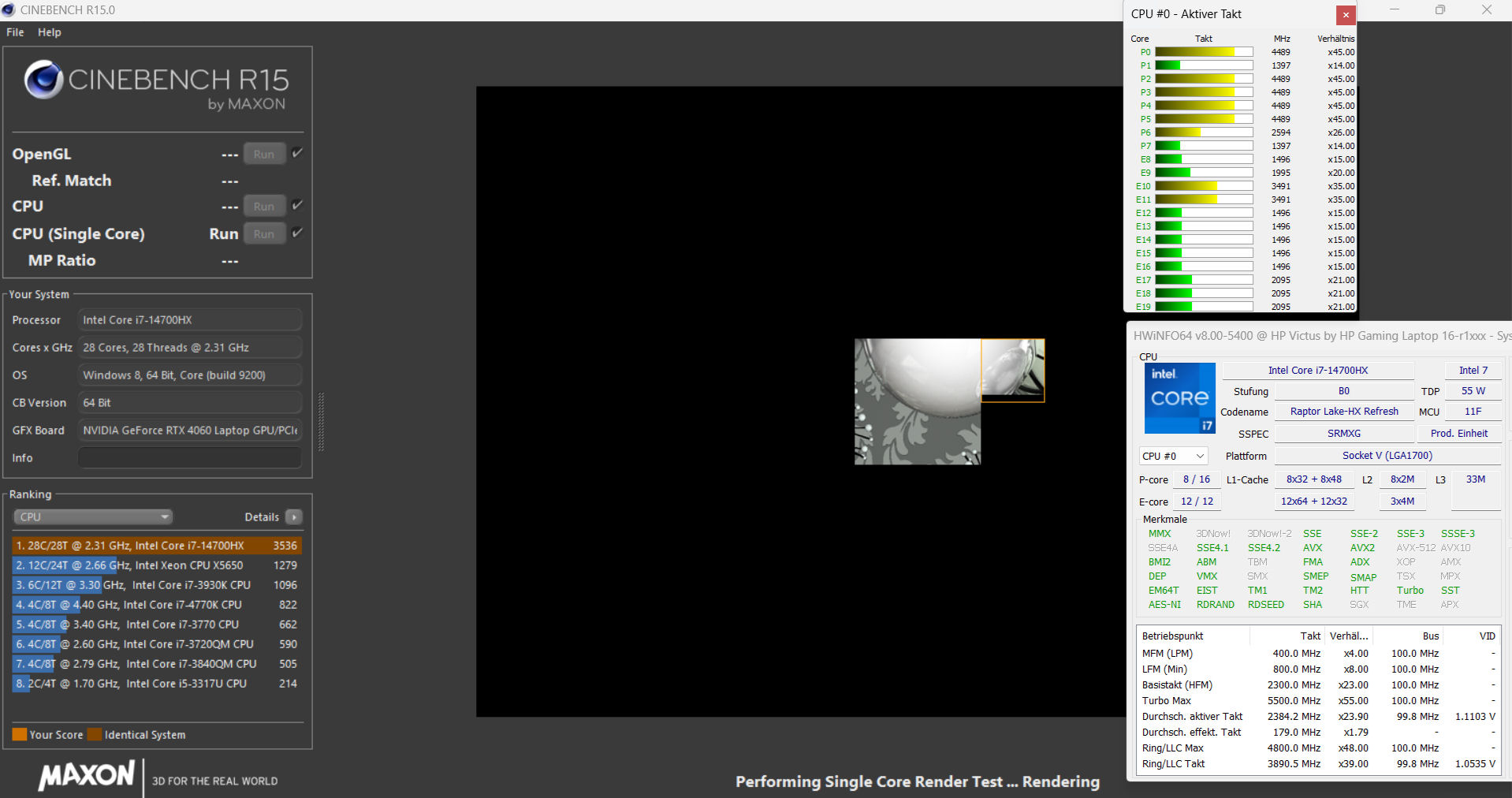Click the empty Info input field

190,458
